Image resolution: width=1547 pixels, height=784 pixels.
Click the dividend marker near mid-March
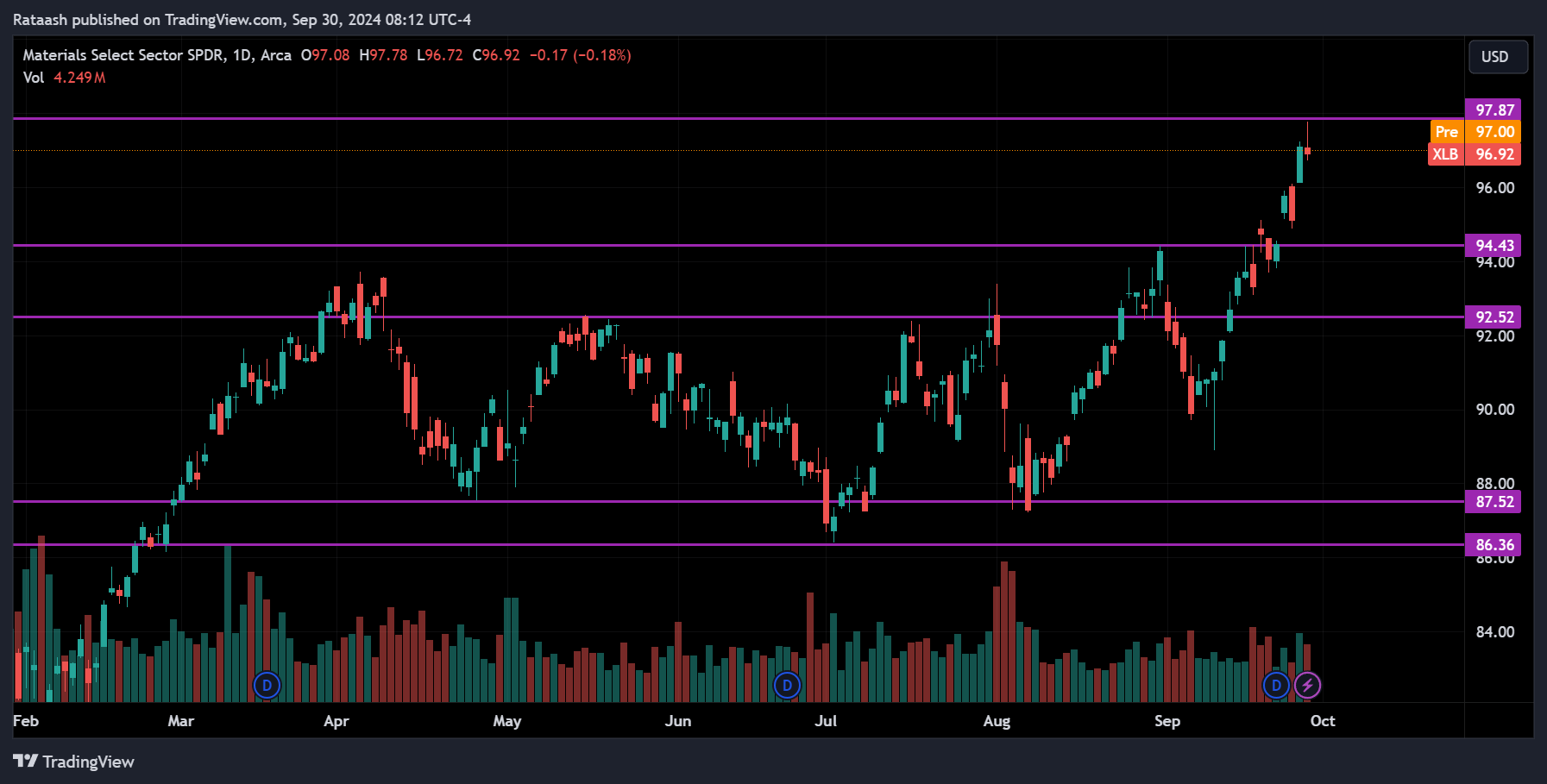267,686
